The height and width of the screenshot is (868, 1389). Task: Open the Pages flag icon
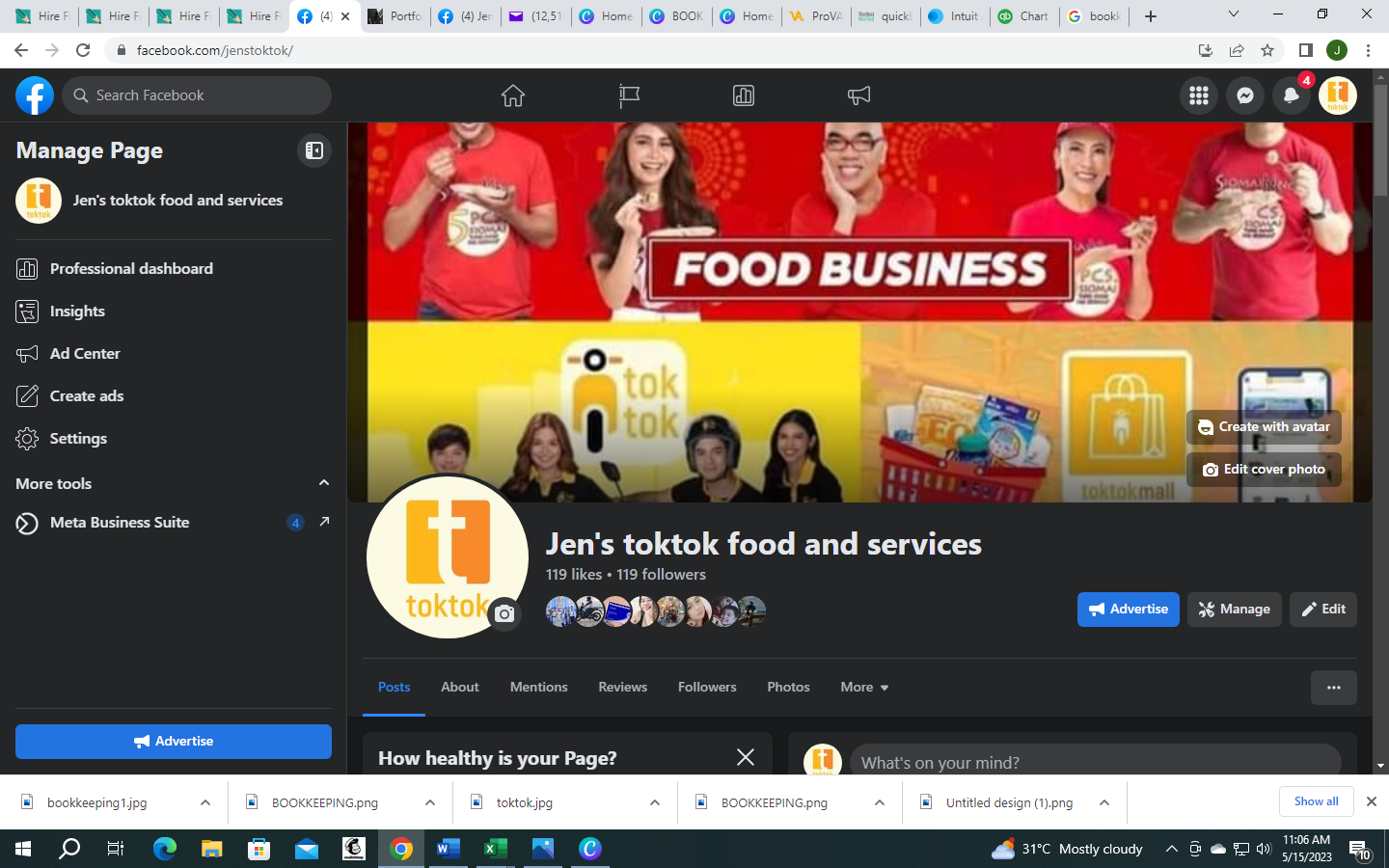click(629, 95)
